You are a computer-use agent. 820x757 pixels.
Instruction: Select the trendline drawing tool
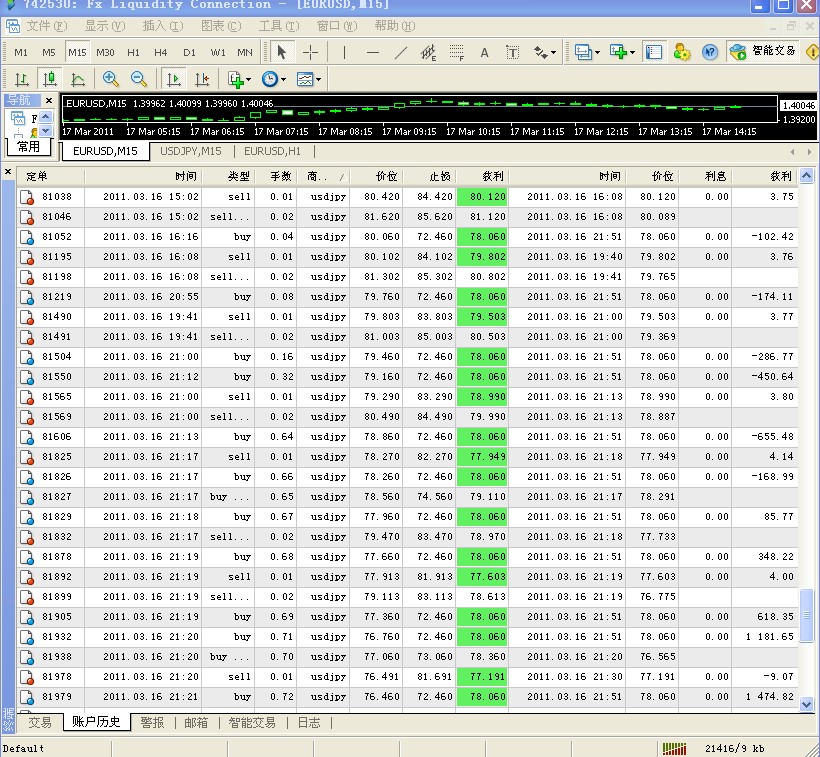pyautogui.click(x=401, y=52)
